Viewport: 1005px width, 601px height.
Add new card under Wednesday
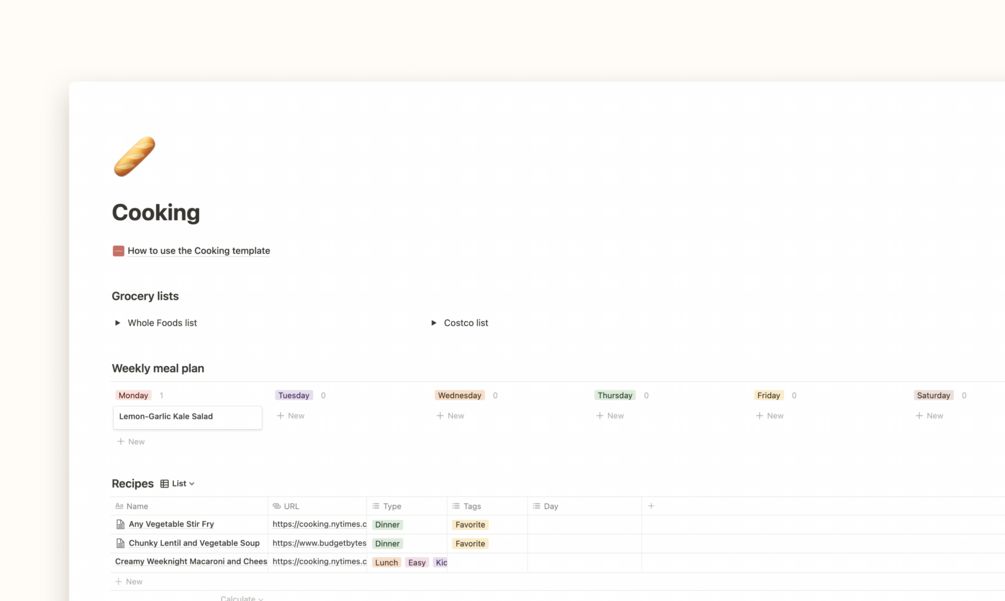tap(450, 416)
